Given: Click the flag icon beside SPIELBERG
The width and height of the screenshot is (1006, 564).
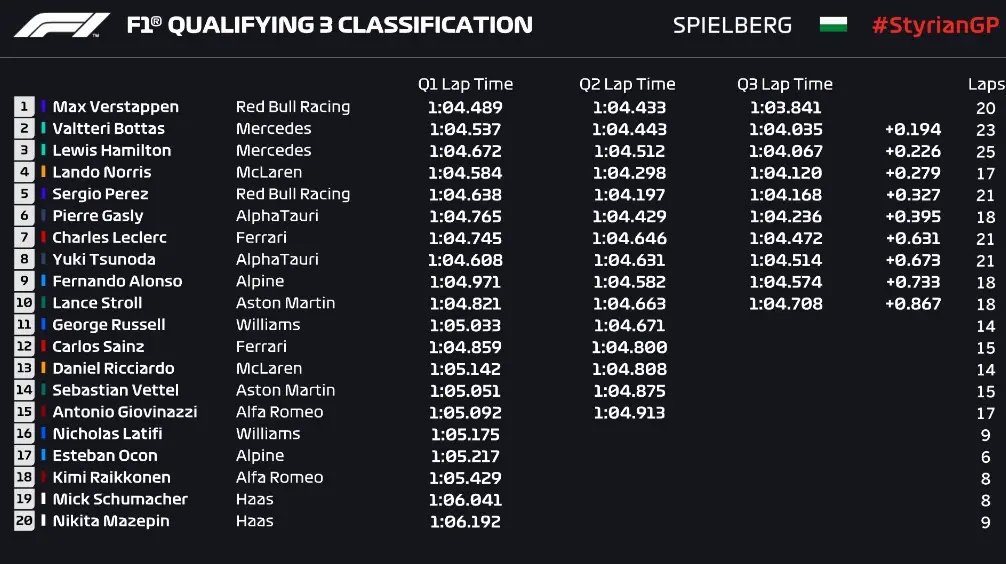Looking at the screenshot, I should click(833, 25).
